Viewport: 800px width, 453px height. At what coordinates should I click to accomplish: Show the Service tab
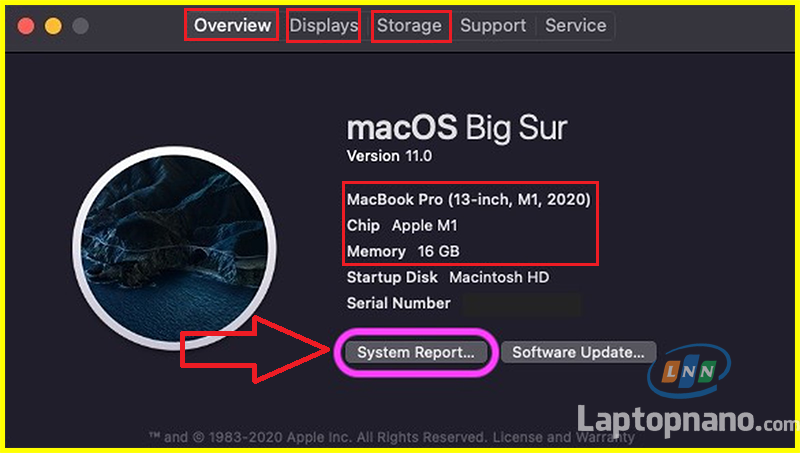(x=575, y=26)
